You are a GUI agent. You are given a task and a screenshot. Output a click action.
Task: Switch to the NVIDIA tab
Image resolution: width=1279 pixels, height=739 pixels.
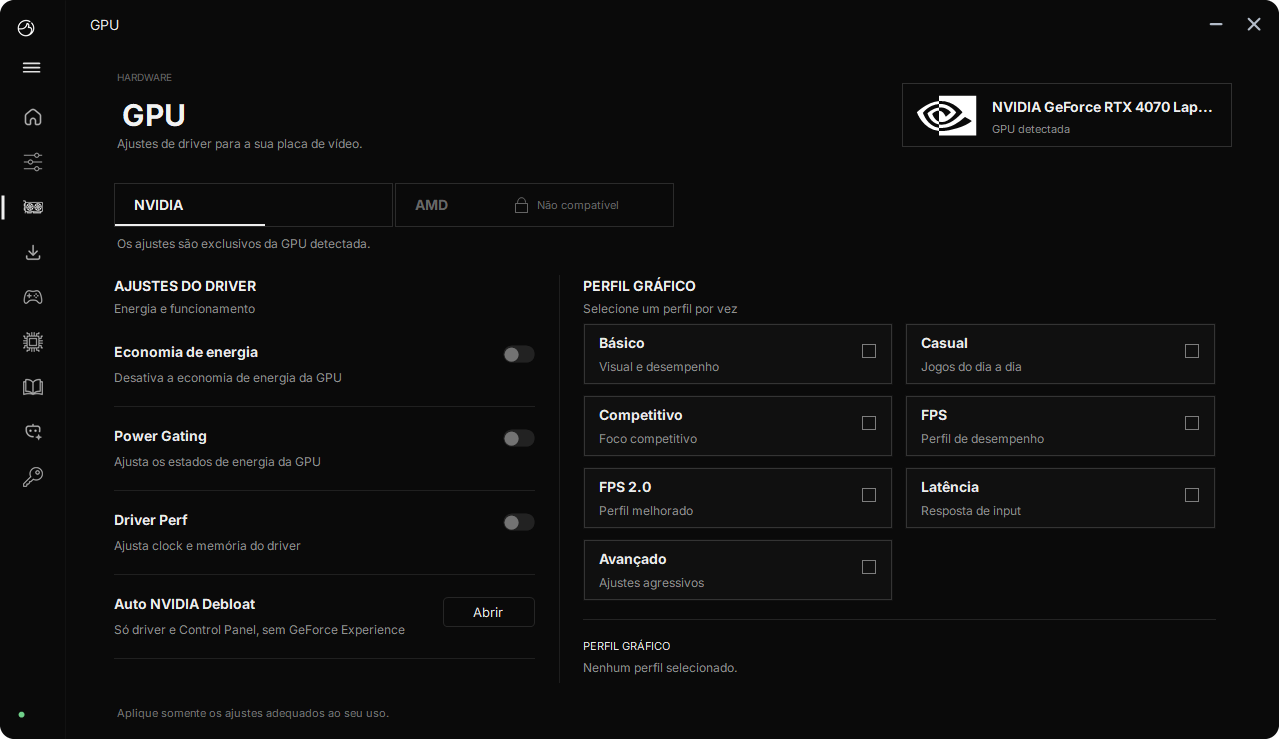pyautogui.click(x=253, y=205)
